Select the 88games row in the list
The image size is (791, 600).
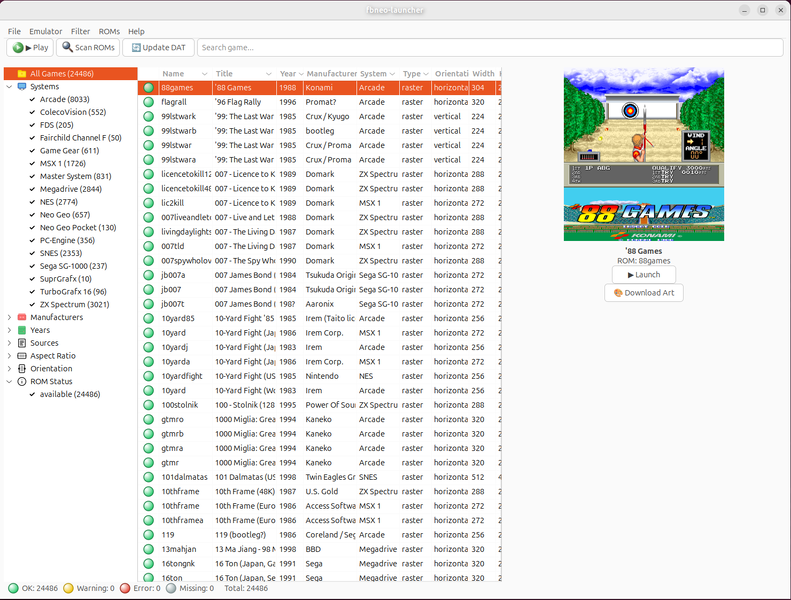click(x=319, y=88)
